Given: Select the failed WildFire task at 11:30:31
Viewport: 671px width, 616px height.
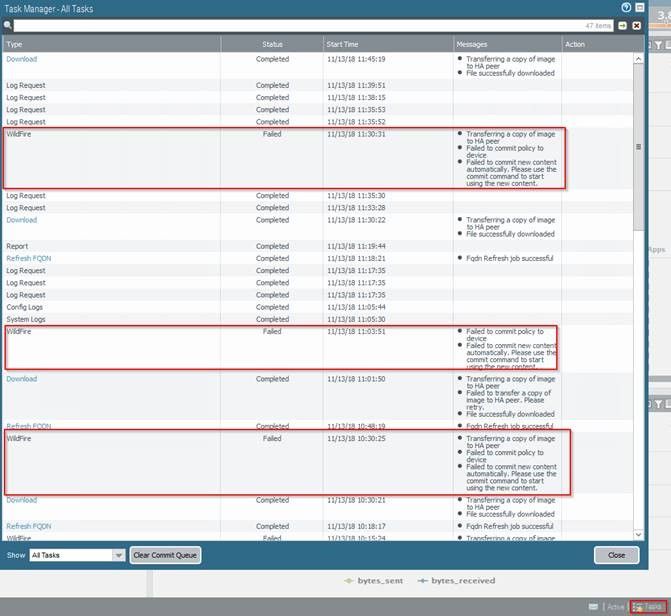Looking at the screenshot, I should point(110,134).
